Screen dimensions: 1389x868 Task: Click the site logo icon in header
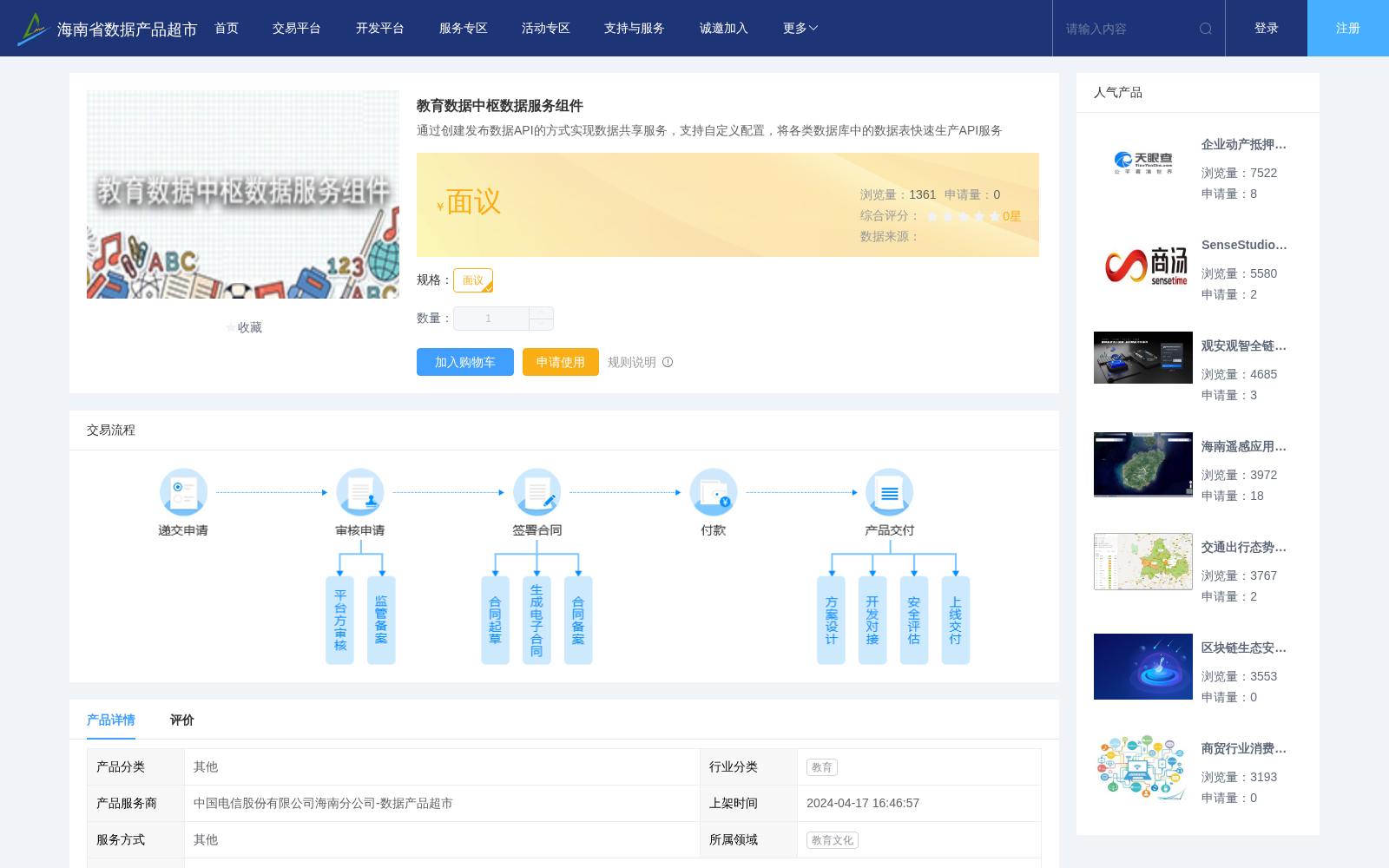33,29
